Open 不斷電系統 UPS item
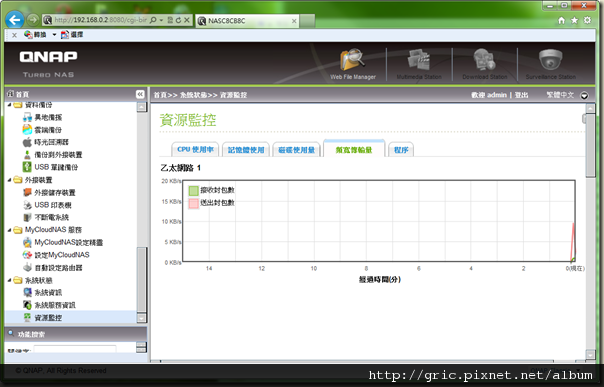604x387 pixels. (46, 218)
